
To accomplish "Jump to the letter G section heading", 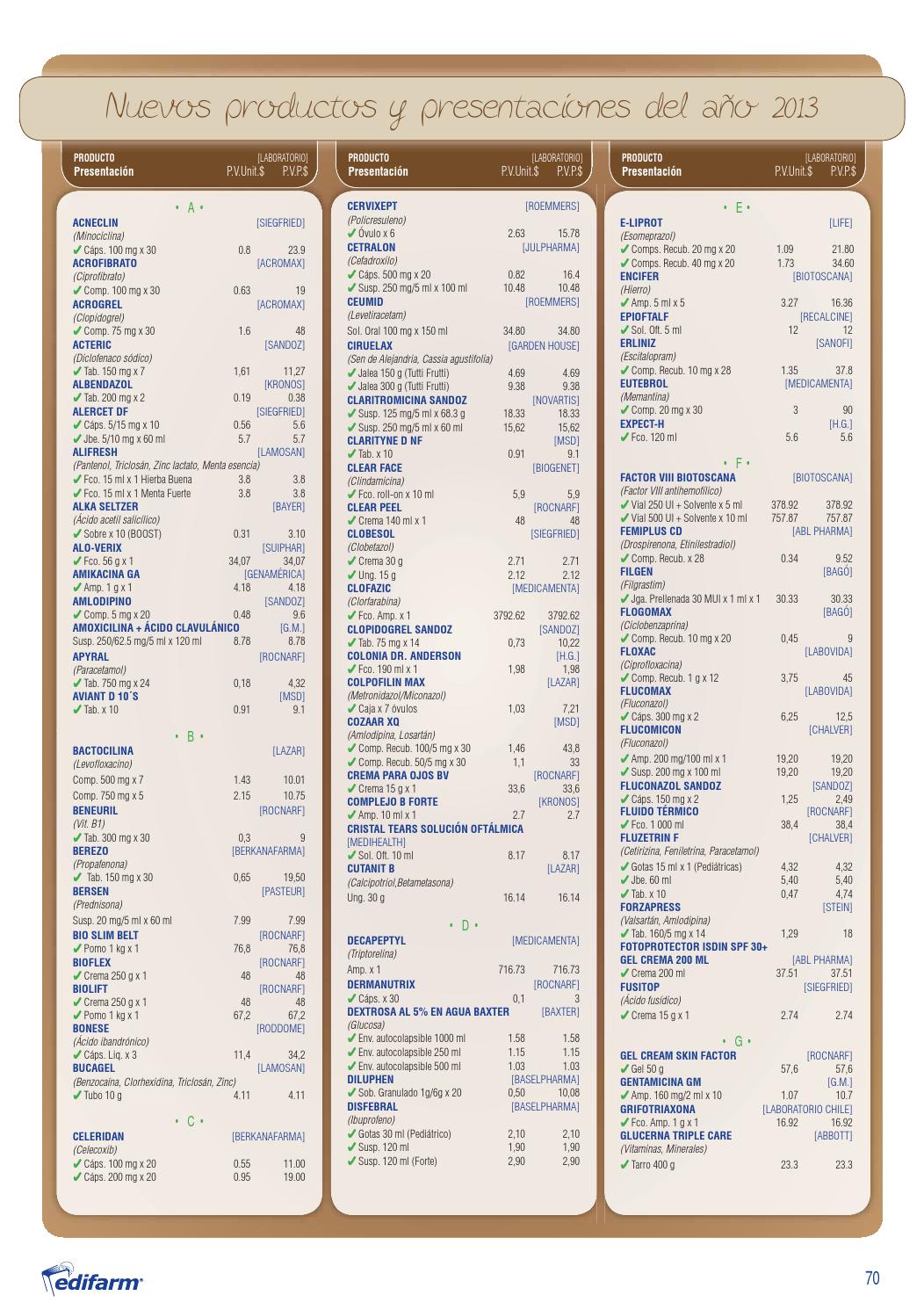I will (737, 1041).
